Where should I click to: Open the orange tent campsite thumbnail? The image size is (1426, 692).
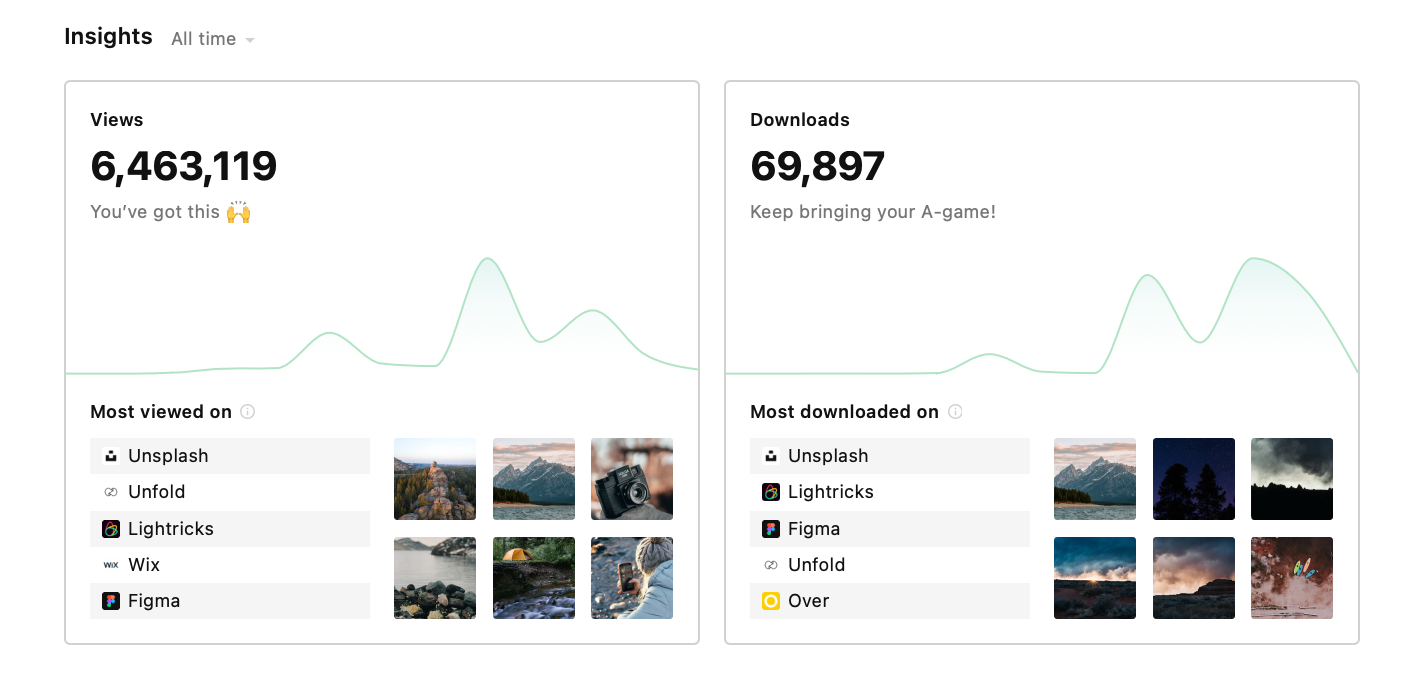point(534,578)
